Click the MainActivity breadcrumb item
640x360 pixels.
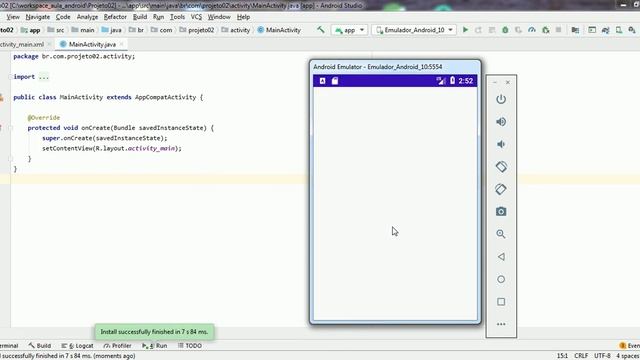point(279,30)
